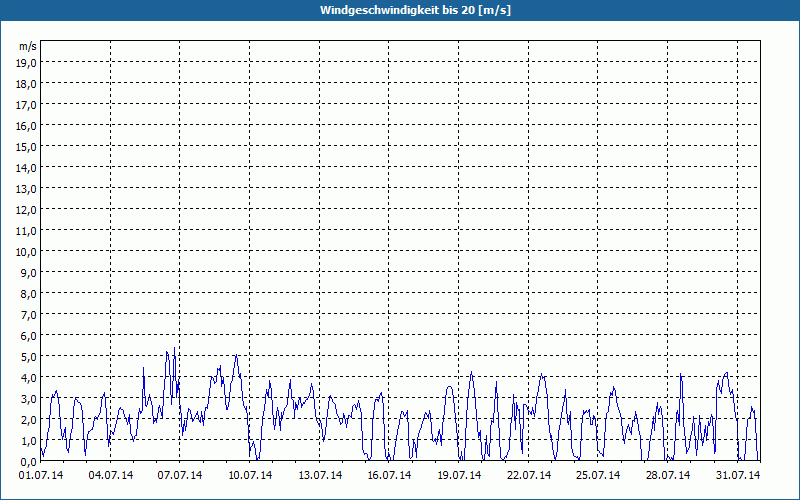Click the y-axis label '9,0'

30,272
